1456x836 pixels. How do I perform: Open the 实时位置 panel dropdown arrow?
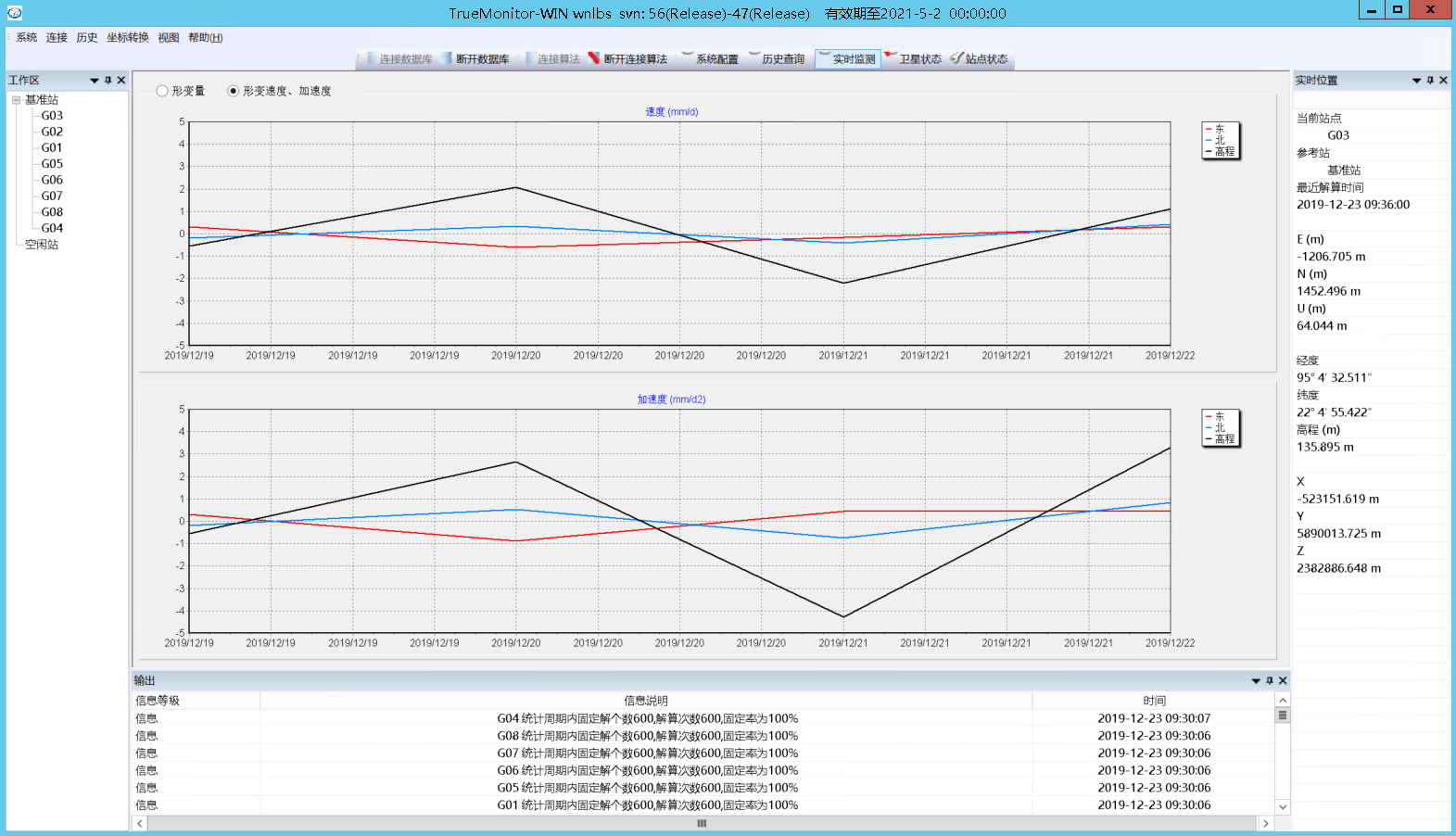point(1416,81)
